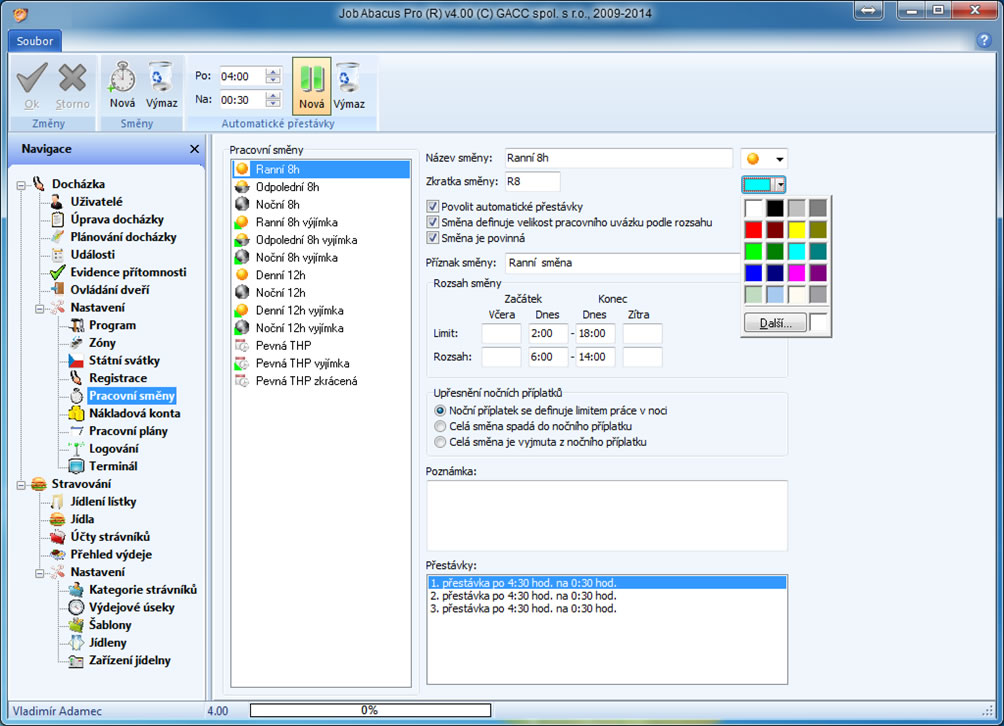Click the Zkratka směny field R8

pos(532,181)
